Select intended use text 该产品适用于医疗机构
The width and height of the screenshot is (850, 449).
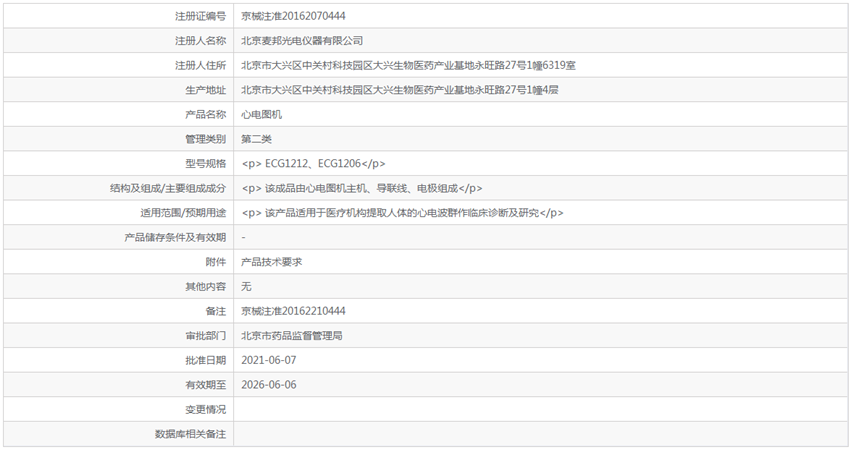316,213
